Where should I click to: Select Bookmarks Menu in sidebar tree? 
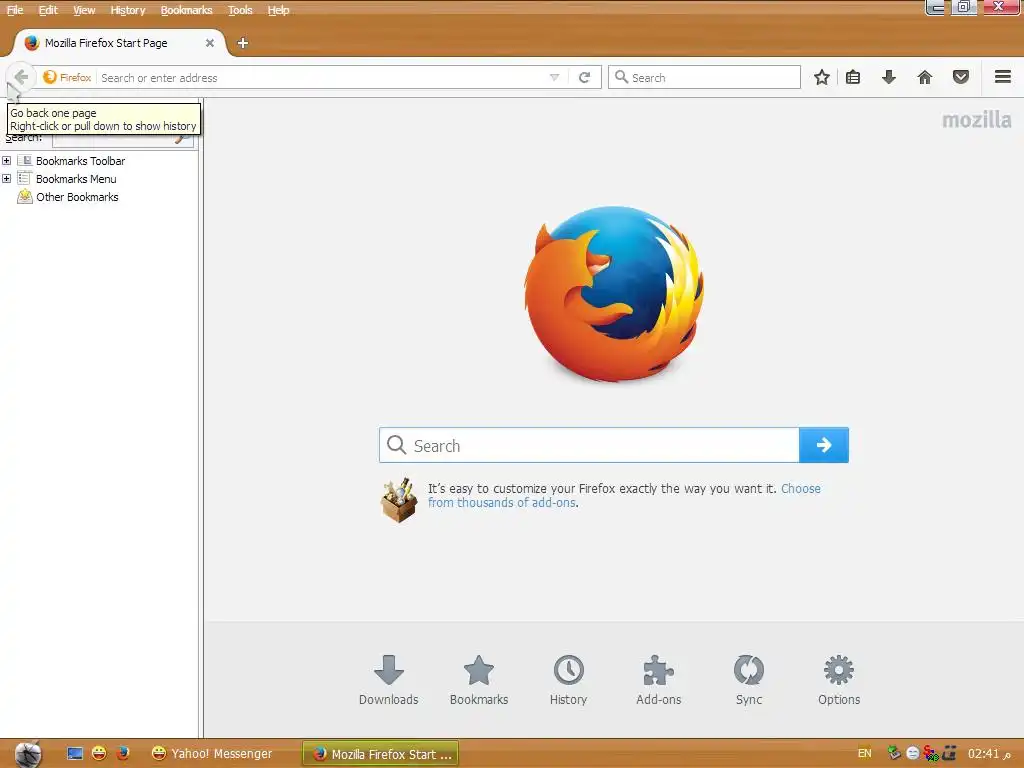[76, 179]
